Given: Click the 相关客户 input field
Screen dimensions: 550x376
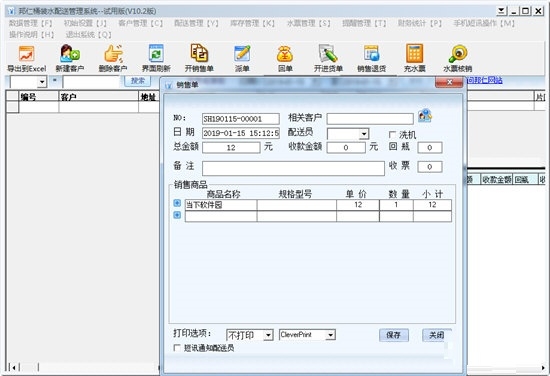Looking at the screenshot, I should point(370,119).
